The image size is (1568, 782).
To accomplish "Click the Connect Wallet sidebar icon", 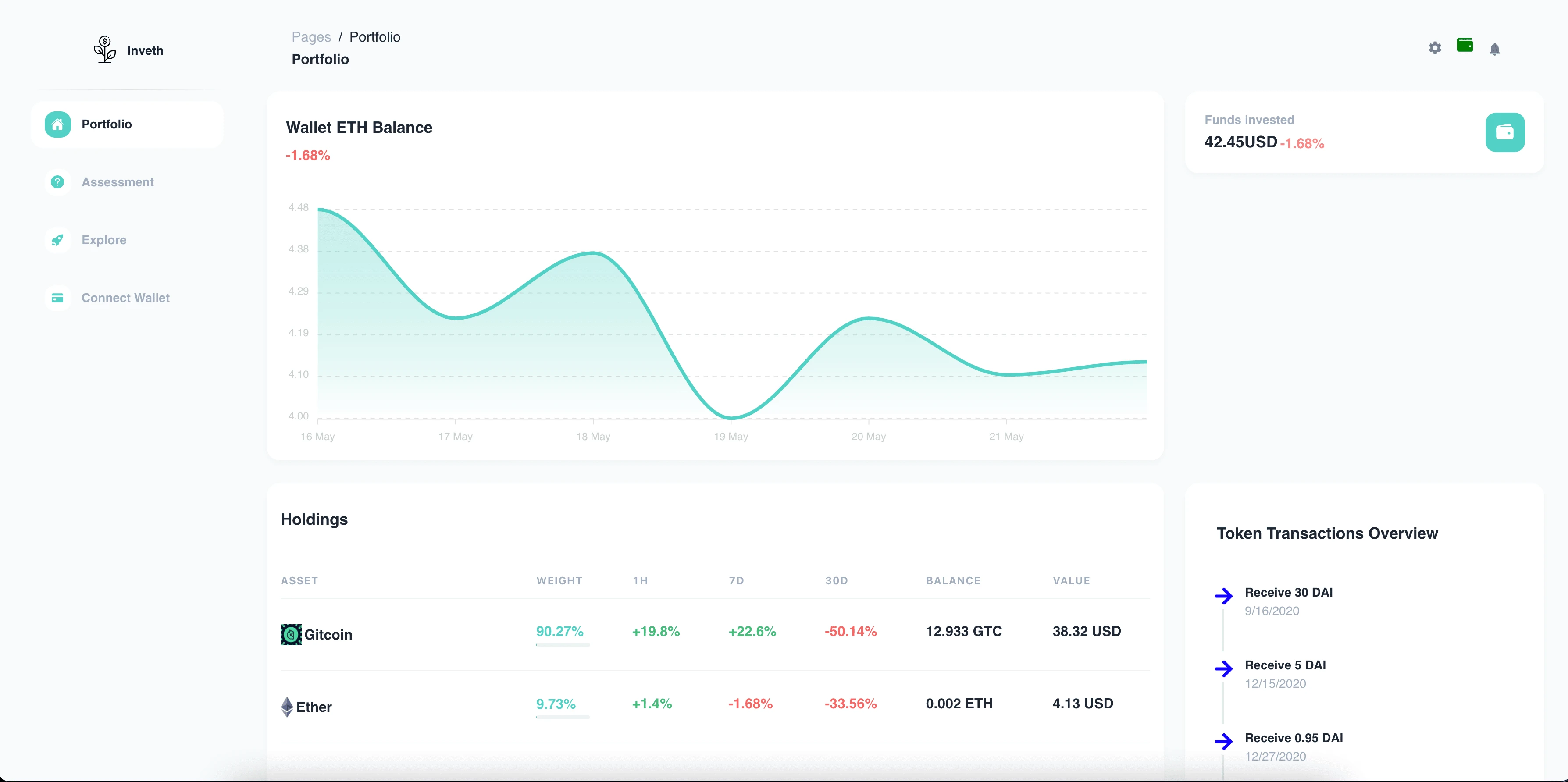I will (x=56, y=298).
